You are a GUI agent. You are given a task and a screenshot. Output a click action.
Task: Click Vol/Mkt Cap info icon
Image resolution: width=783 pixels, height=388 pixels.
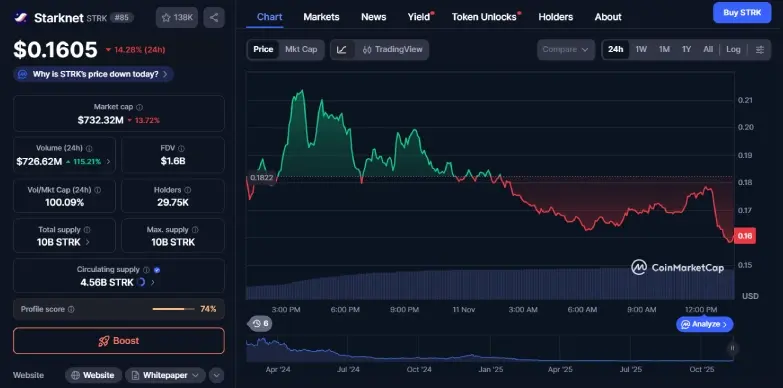coord(97,190)
